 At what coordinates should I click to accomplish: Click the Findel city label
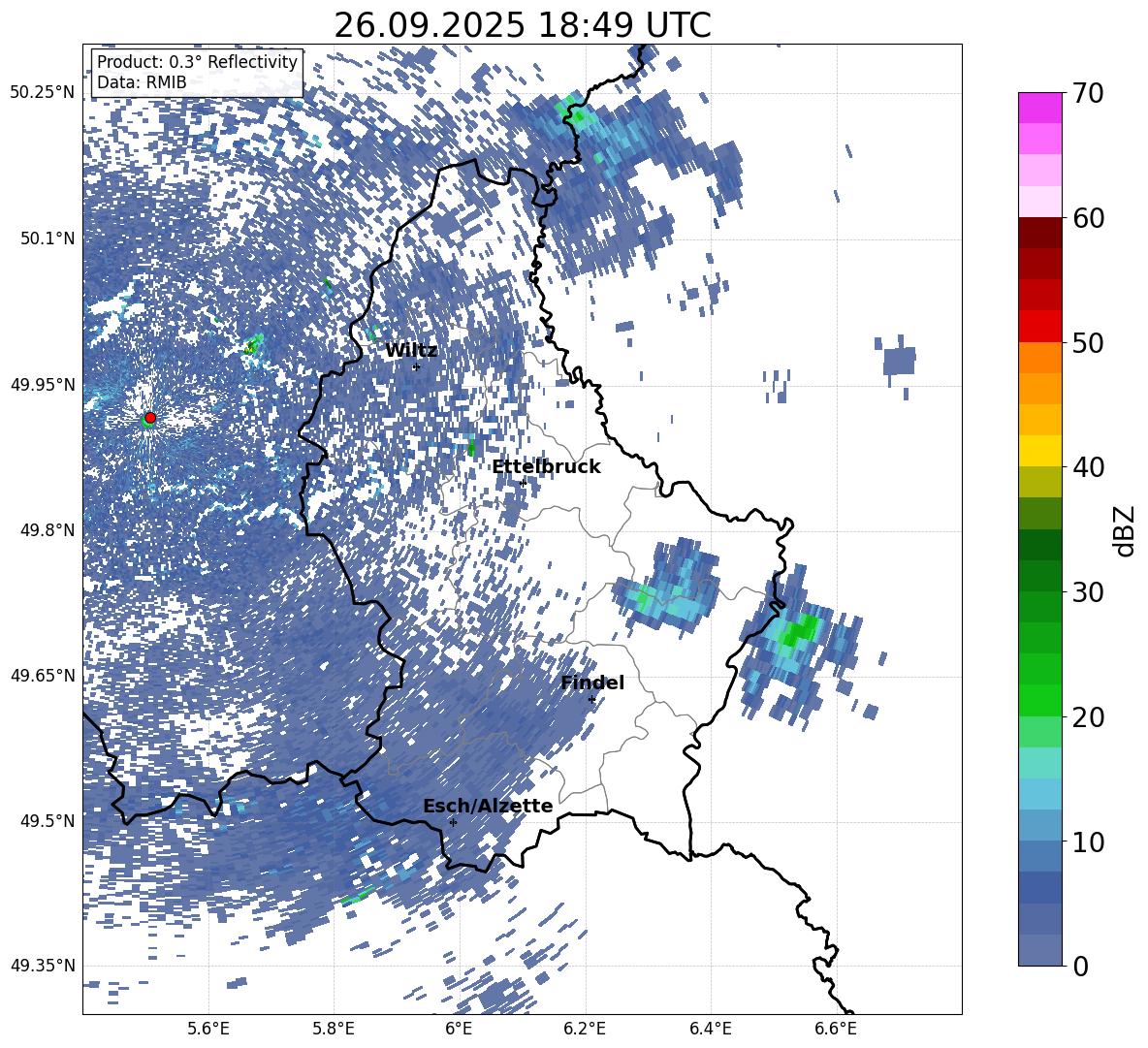click(x=592, y=683)
